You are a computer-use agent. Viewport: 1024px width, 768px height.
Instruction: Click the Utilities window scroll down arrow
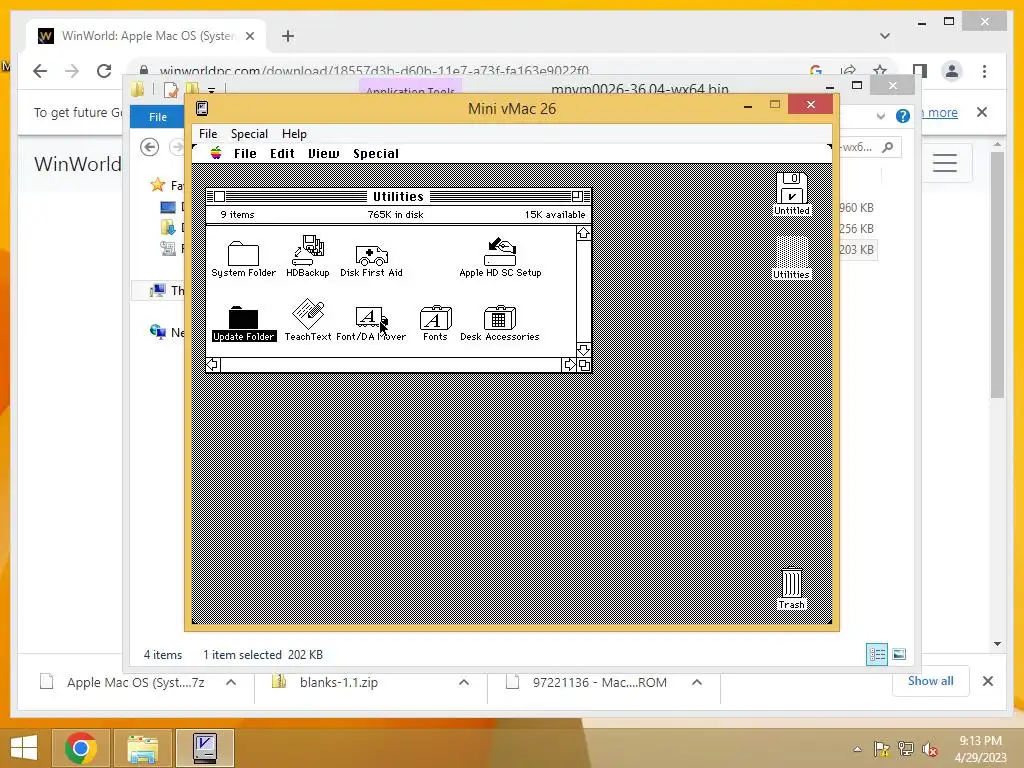click(583, 350)
